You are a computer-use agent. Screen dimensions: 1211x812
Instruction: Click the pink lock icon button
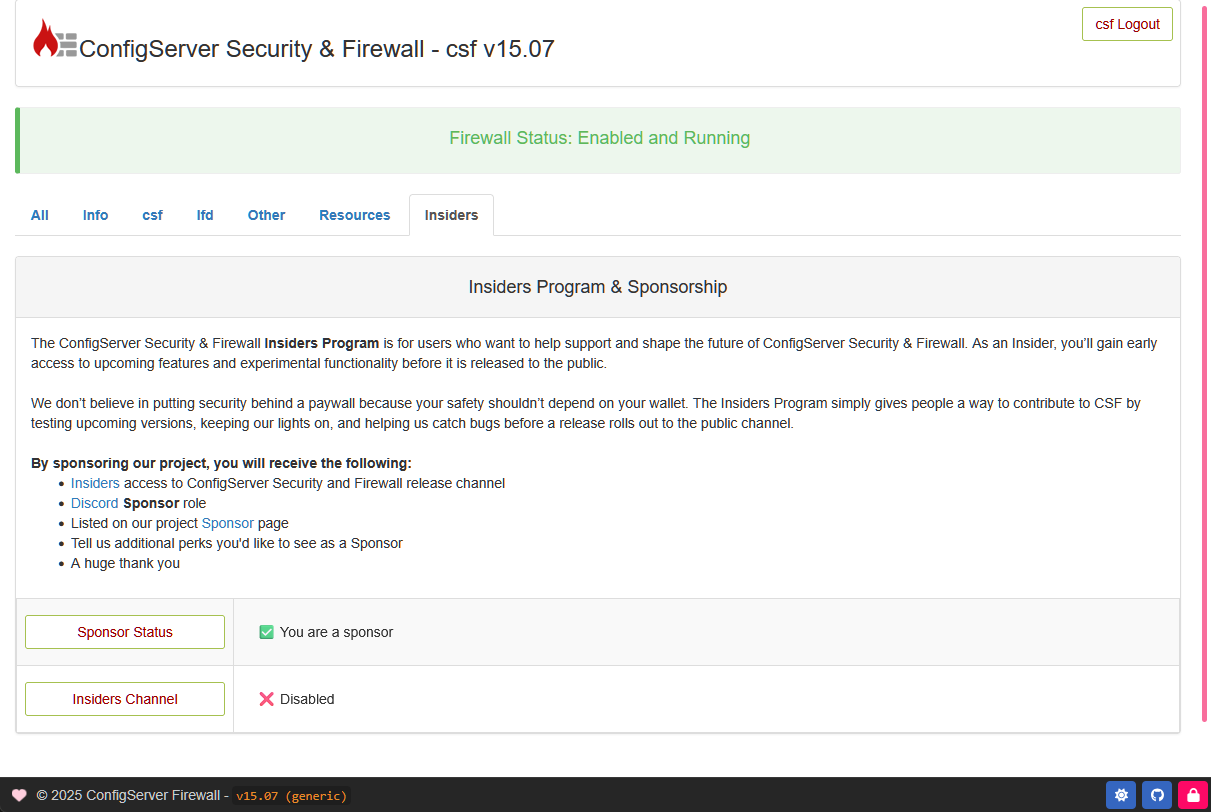(1193, 795)
